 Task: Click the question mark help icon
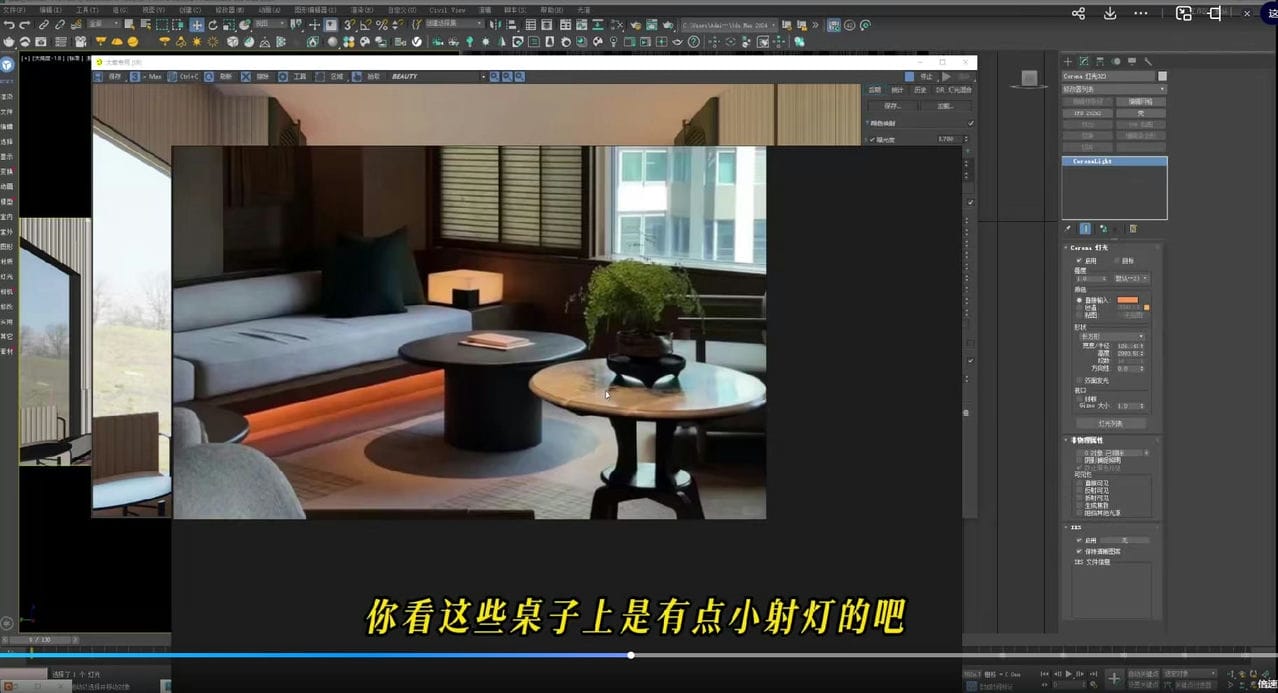tap(693, 42)
